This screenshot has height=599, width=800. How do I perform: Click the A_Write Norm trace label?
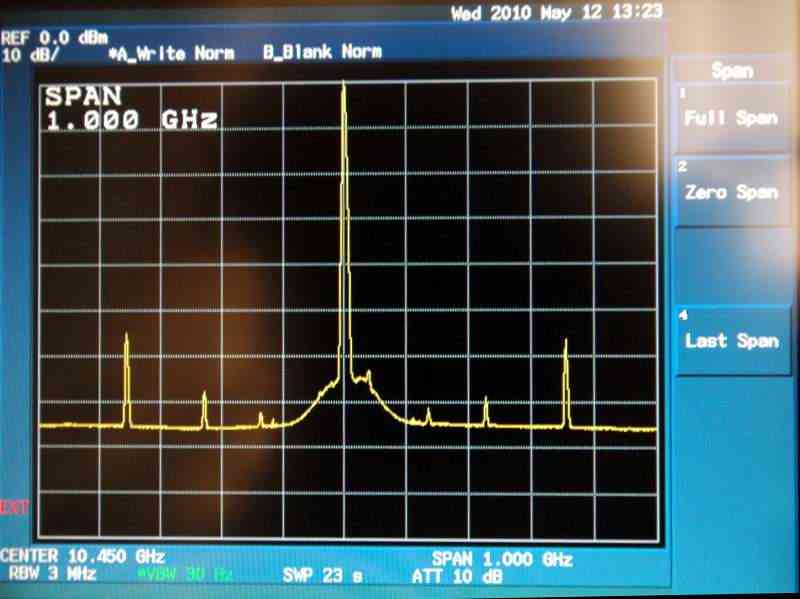(x=172, y=54)
